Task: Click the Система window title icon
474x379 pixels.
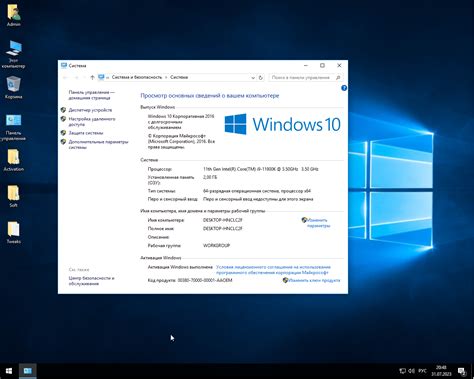Action: [64, 66]
